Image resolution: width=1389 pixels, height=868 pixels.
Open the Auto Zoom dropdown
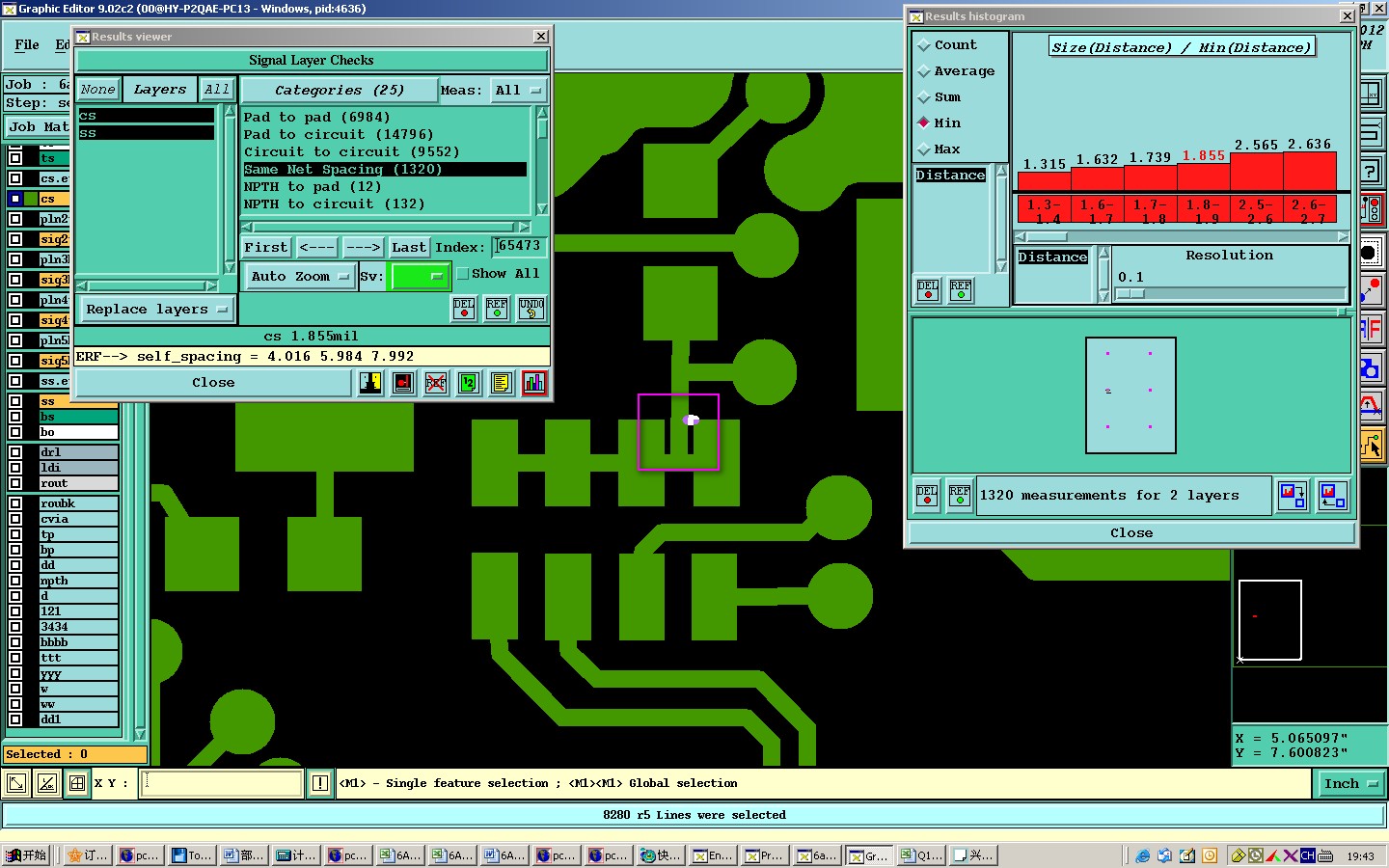300,277
